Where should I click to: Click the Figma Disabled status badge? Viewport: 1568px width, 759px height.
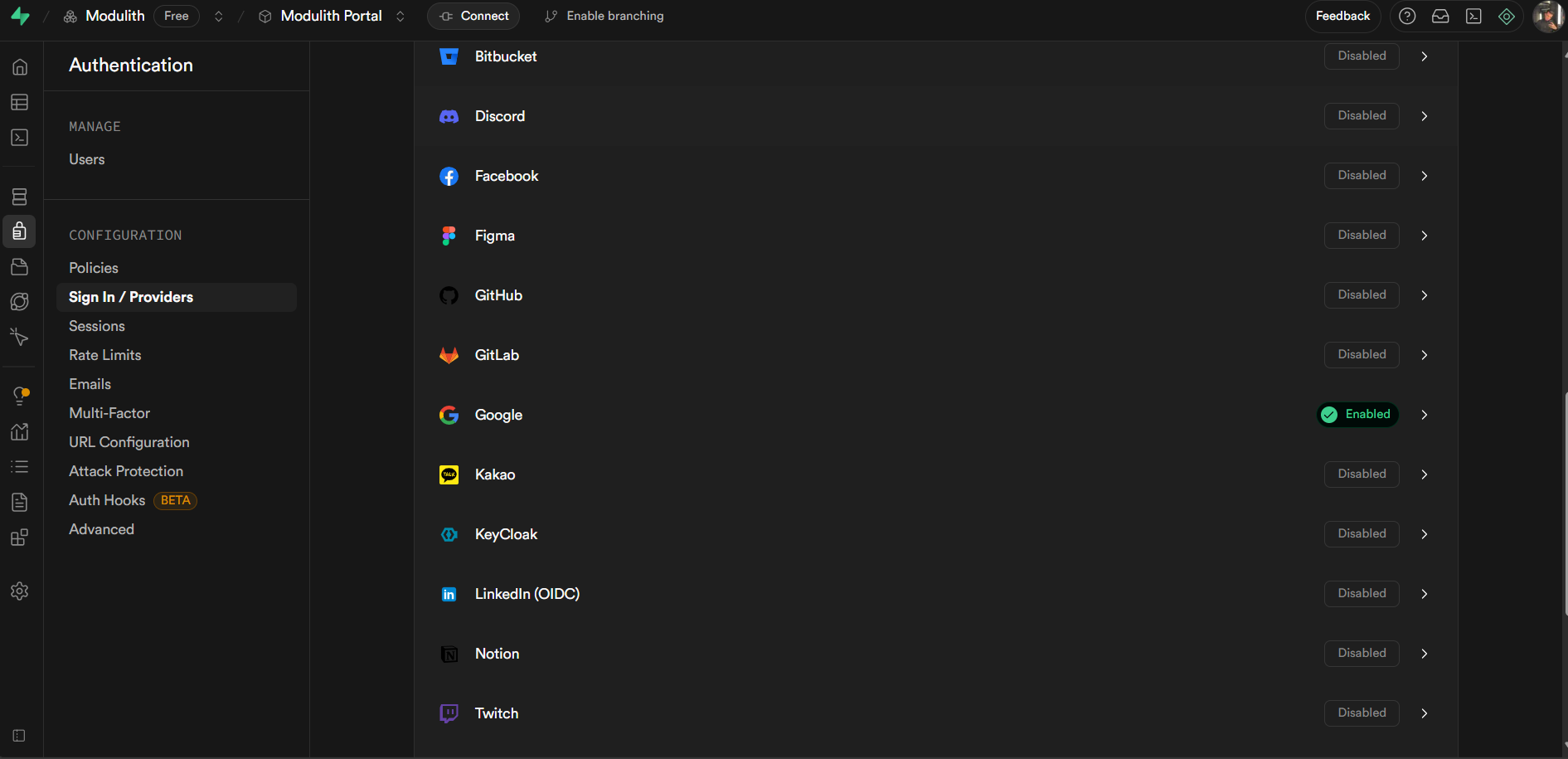point(1362,235)
